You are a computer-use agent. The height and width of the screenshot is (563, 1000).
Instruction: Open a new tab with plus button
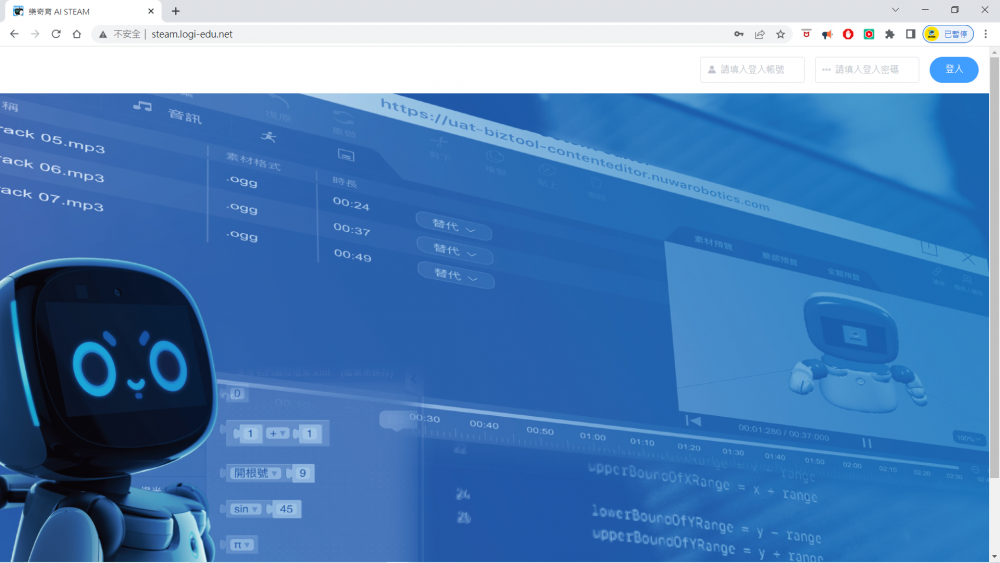click(x=176, y=11)
